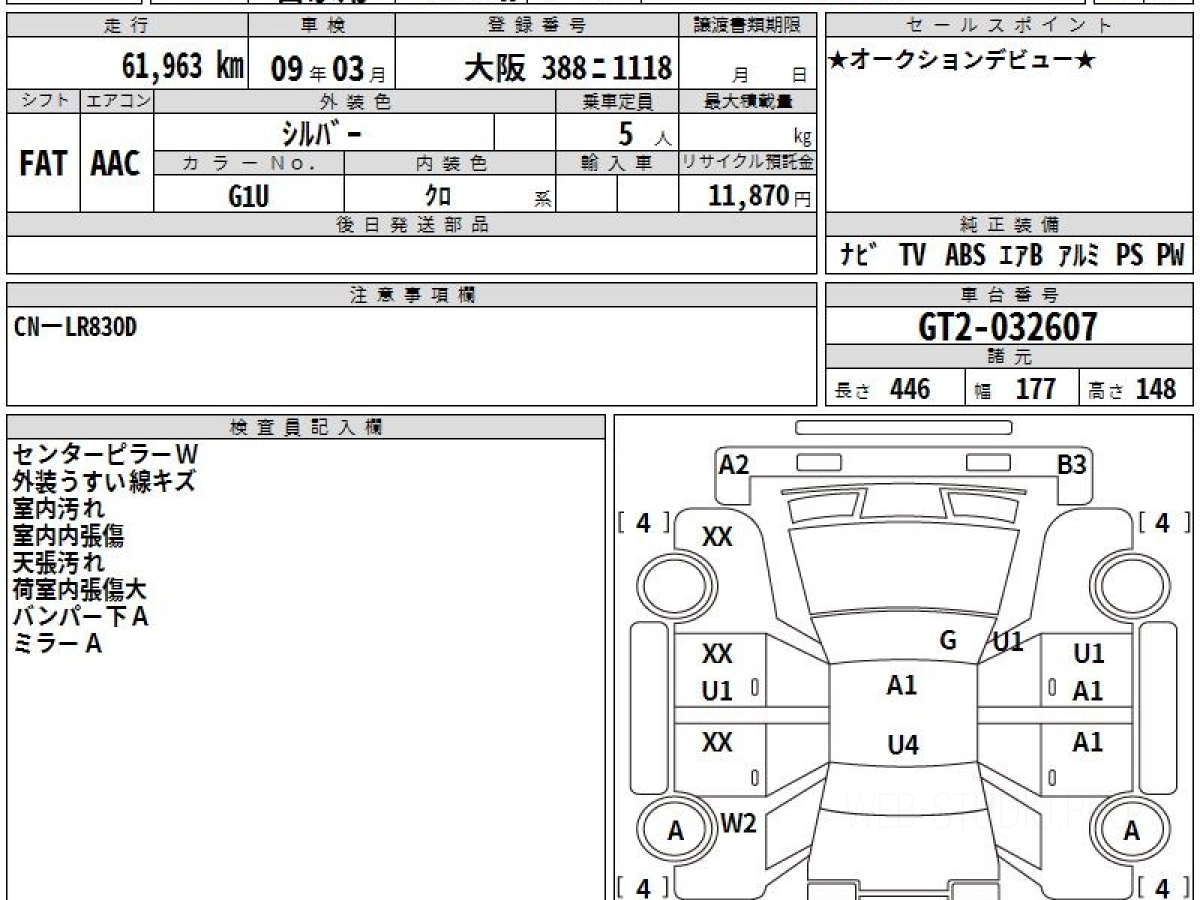The width and height of the screenshot is (1200, 900).
Task: Click the FAT shift value
Action: tap(43, 164)
